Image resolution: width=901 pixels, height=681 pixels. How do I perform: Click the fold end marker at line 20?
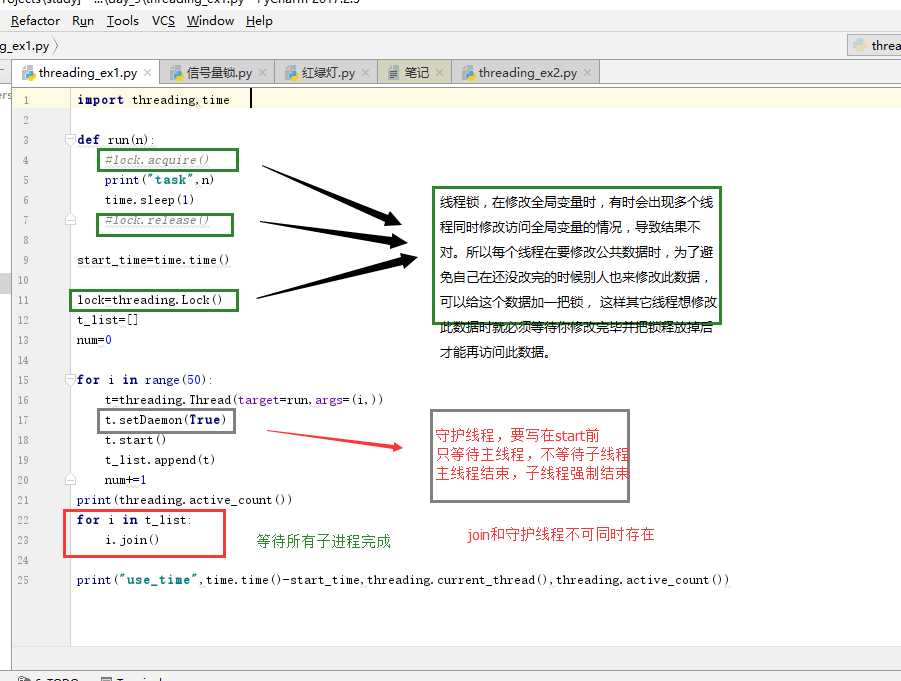(x=70, y=479)
